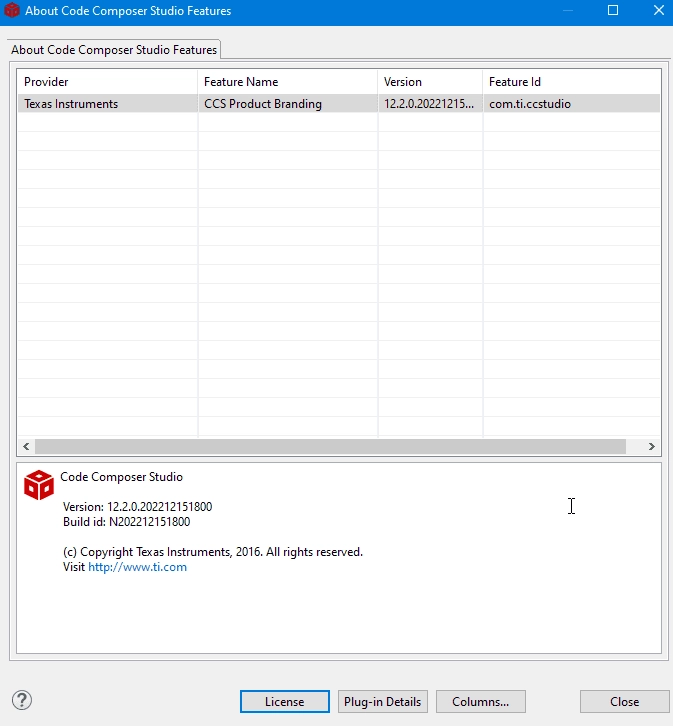Viewport: 673px width, 726px height.
Task: Click the com.ti.ccstudio feature id cell
Action: pyautogui.click(x=572, y=104)
